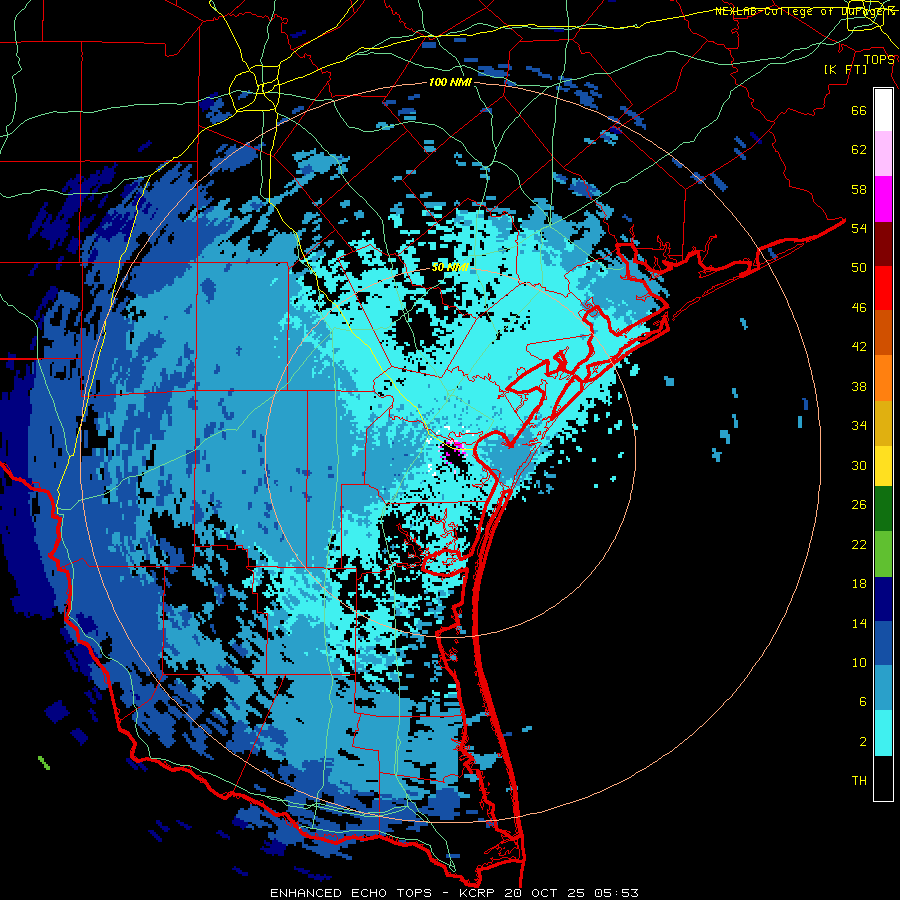Pick the light blue legend swatch
This screenshot has width=900, height=900.
[883, 688]
